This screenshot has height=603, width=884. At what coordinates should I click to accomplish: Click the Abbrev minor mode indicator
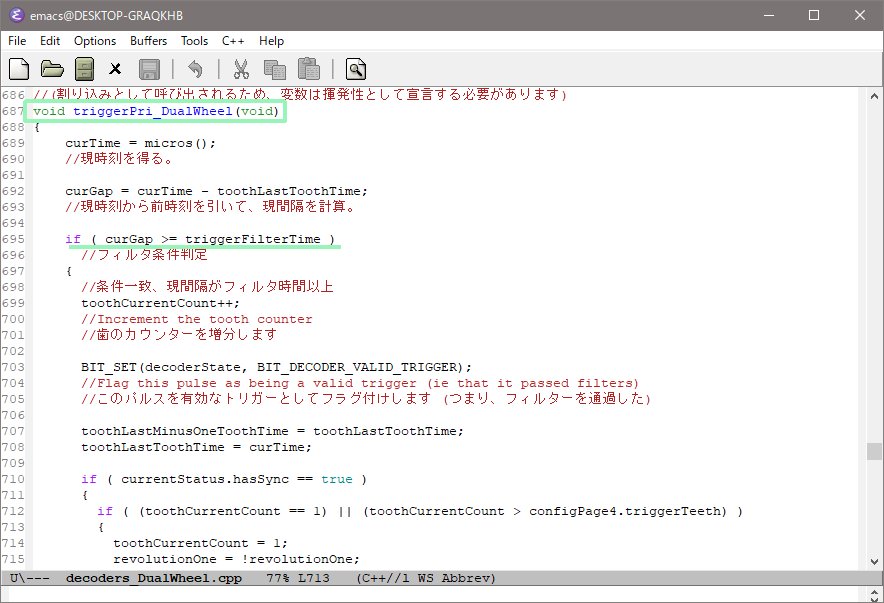tap(471, 578)
